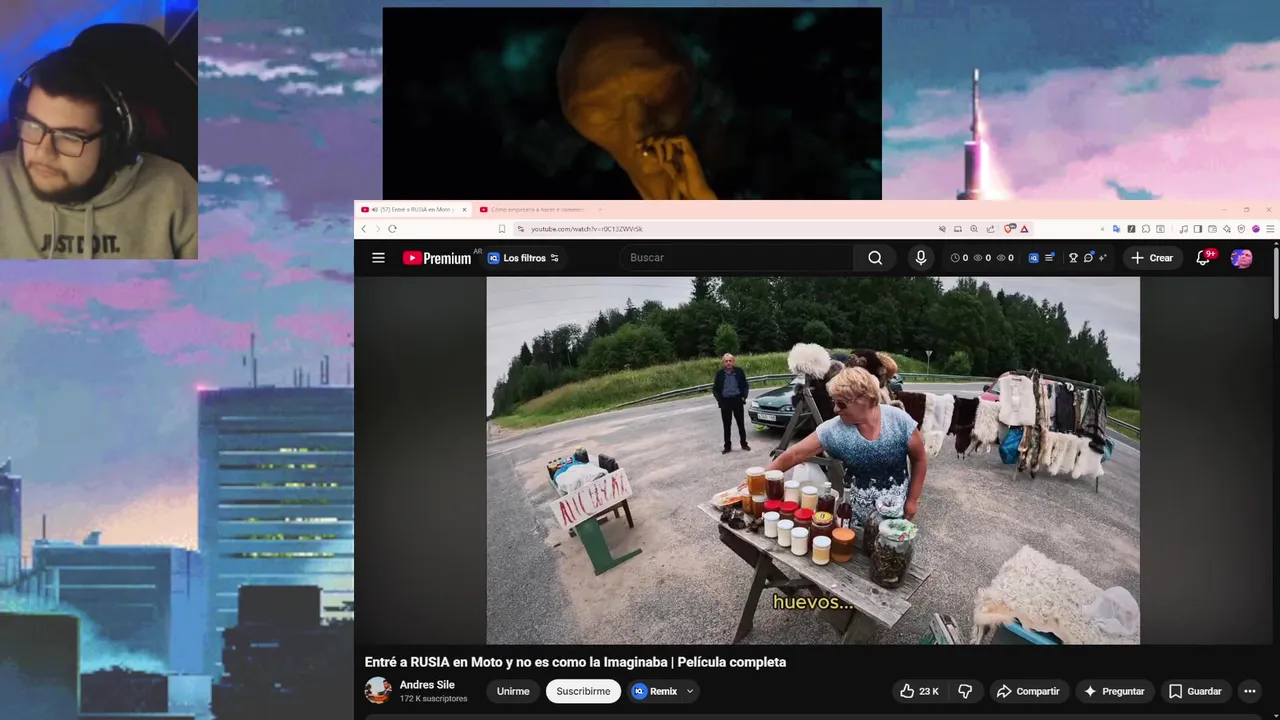This screenshot has width=1280, height=720.
Task: Click the Unirme button
Action: click(513, 691)
